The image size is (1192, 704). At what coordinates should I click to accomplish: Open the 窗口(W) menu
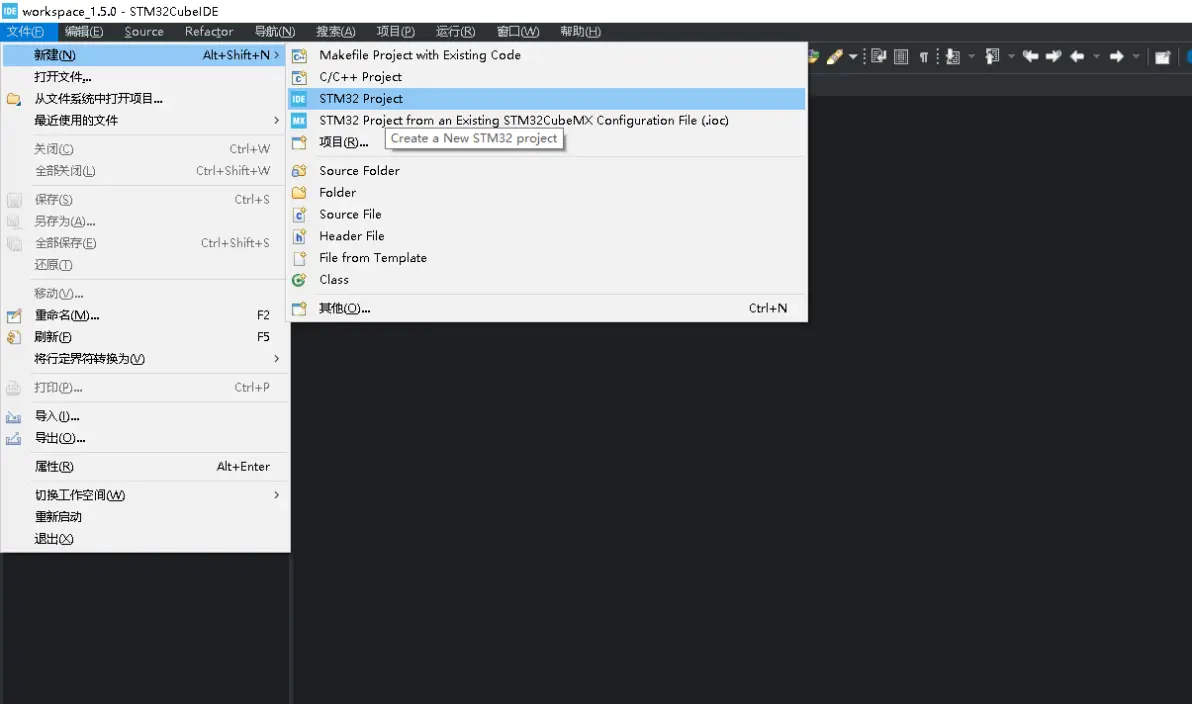pos(518,31)
